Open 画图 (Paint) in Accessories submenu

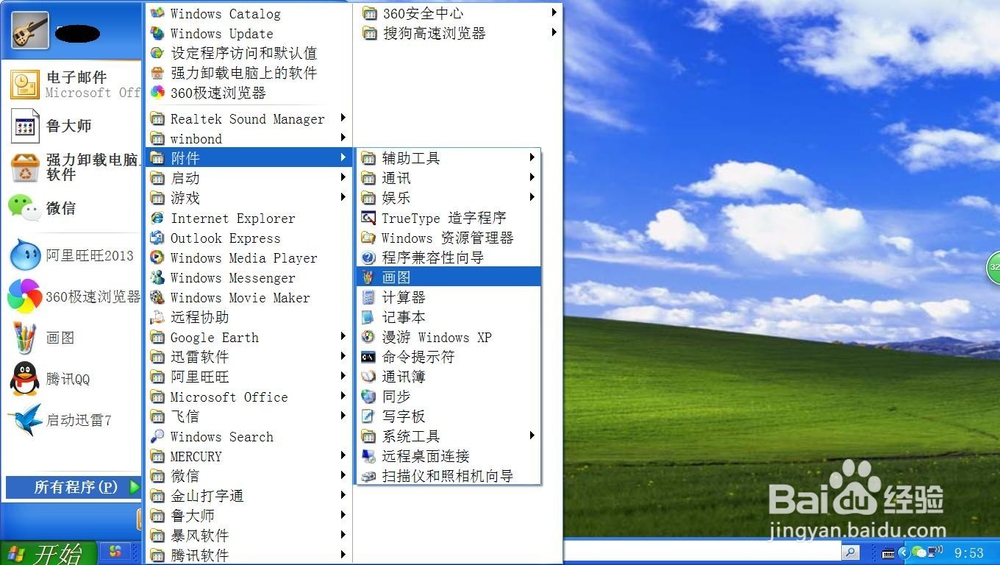[x=448, y=277]
